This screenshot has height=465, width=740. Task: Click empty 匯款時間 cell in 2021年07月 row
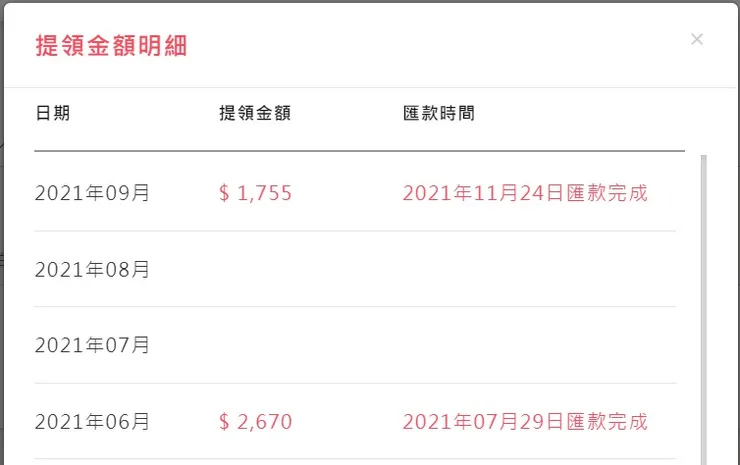pos(525,345)
